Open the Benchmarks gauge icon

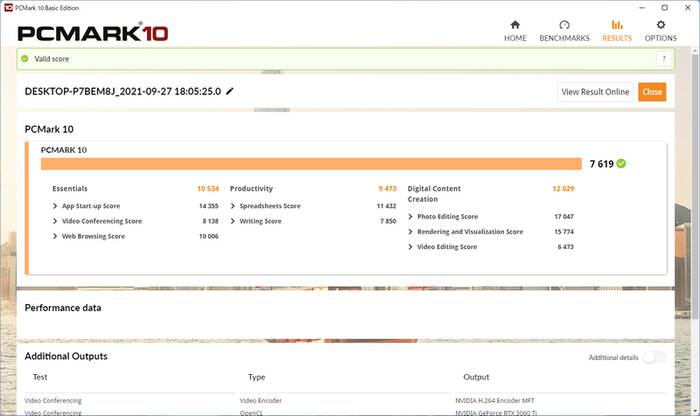[x=564, y=25]
